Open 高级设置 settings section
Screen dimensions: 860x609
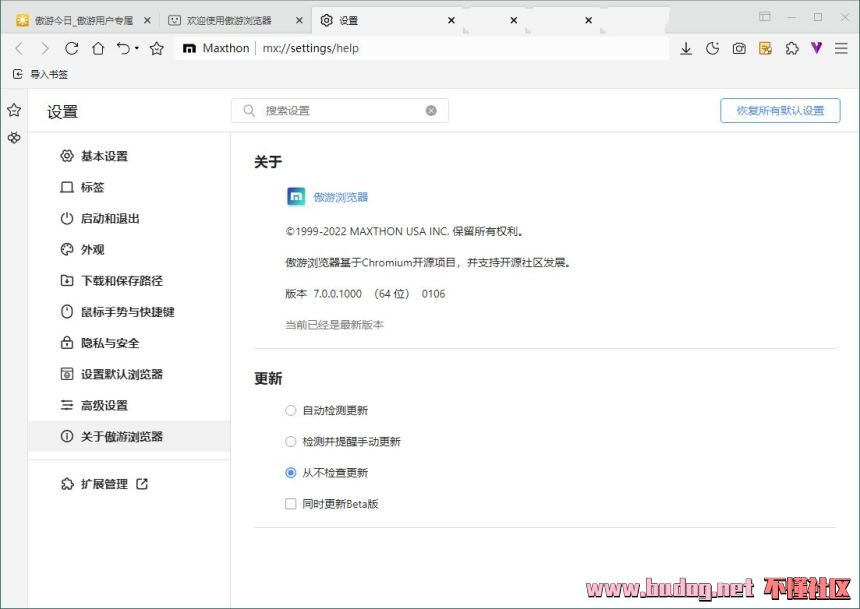pos(104,405)
